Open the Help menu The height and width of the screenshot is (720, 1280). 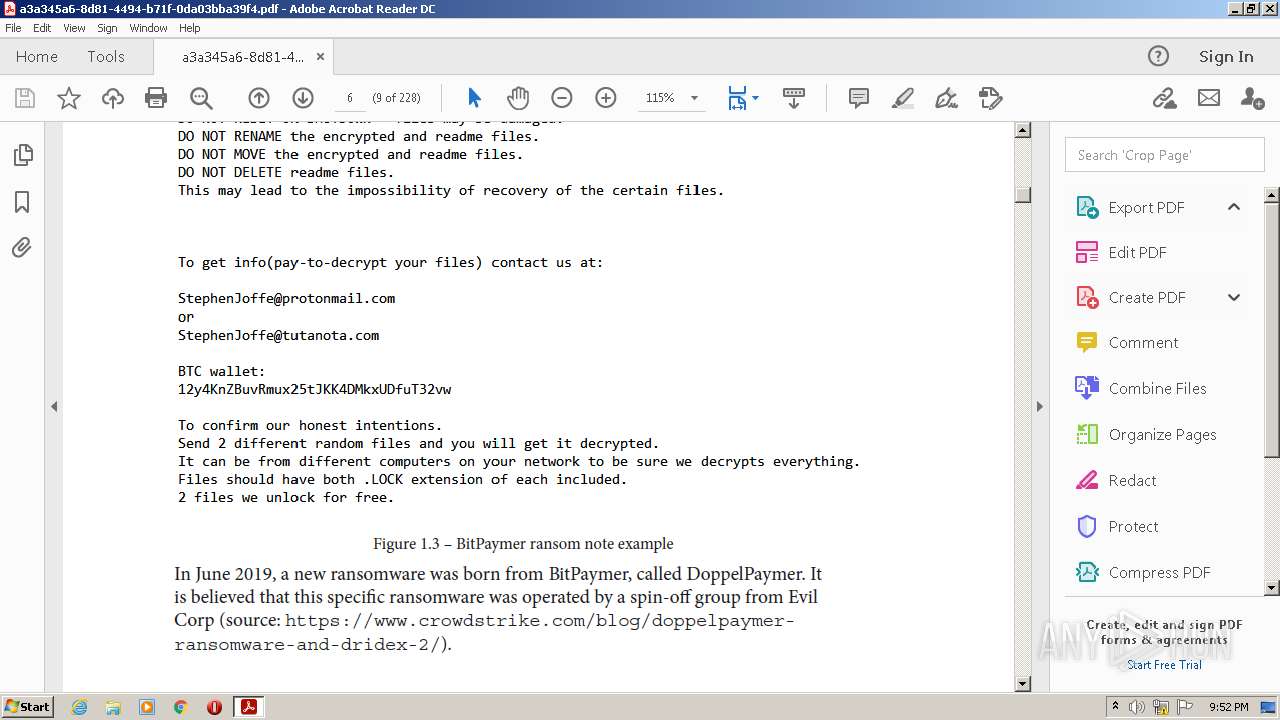(189, 28)
